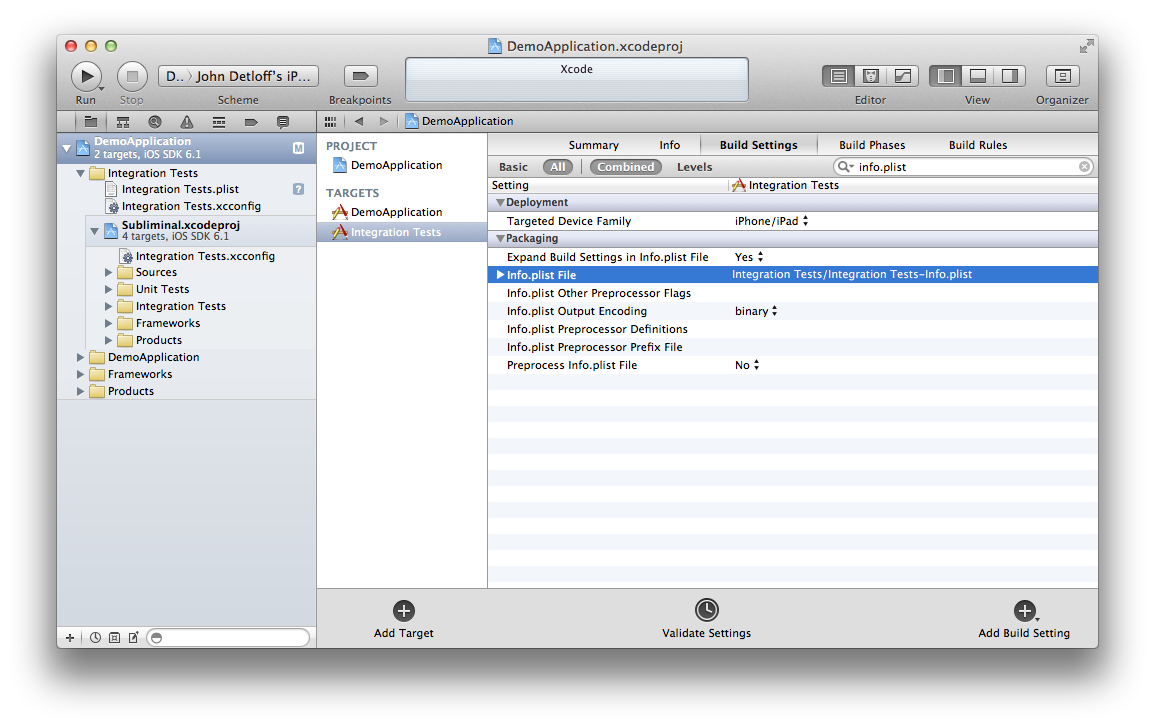Switch to the Summary tab
The image size is (1155, 727).
(594, 145)
